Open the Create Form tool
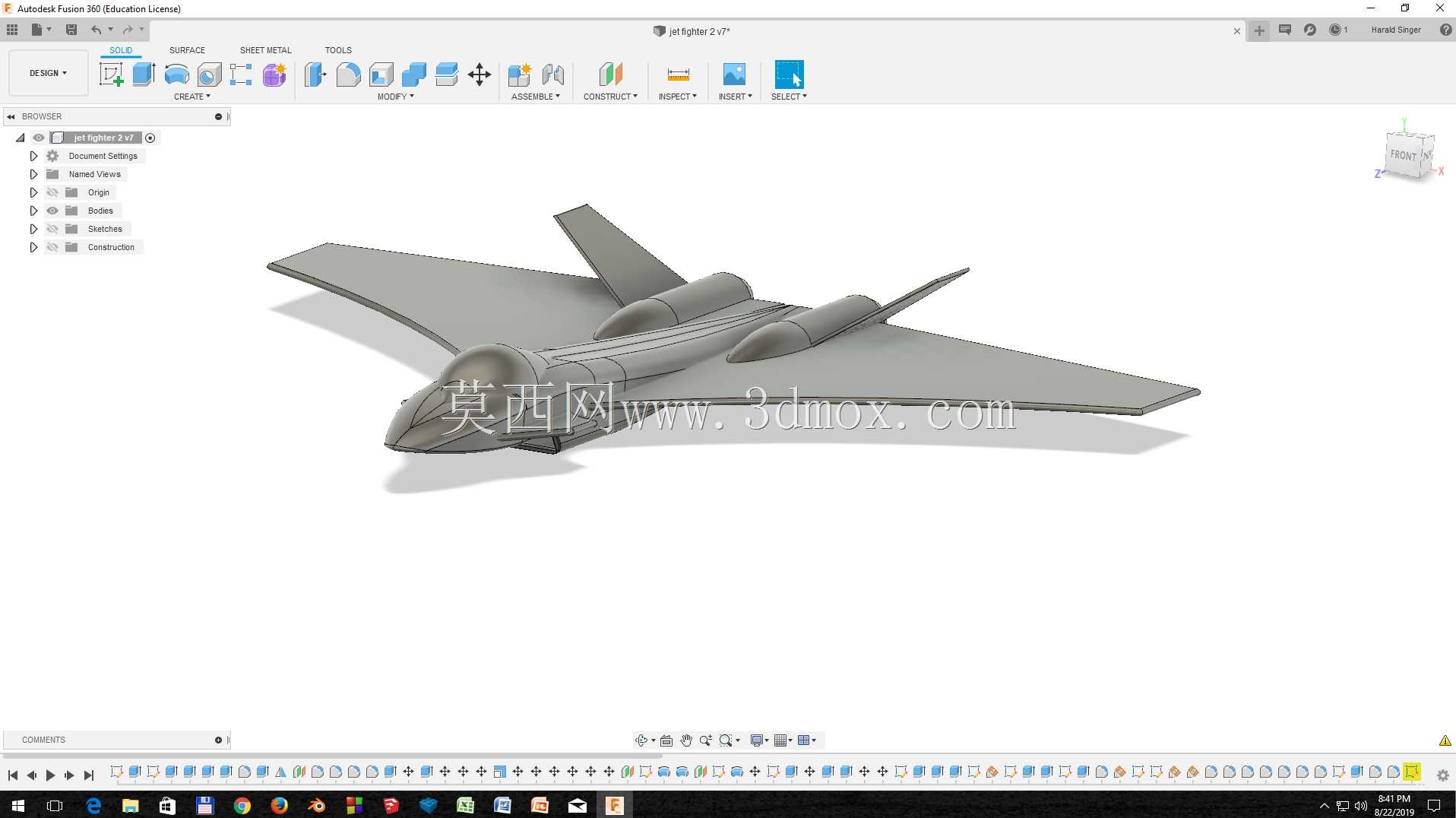The image size is (1456, 818). click(x=274, y=75)
